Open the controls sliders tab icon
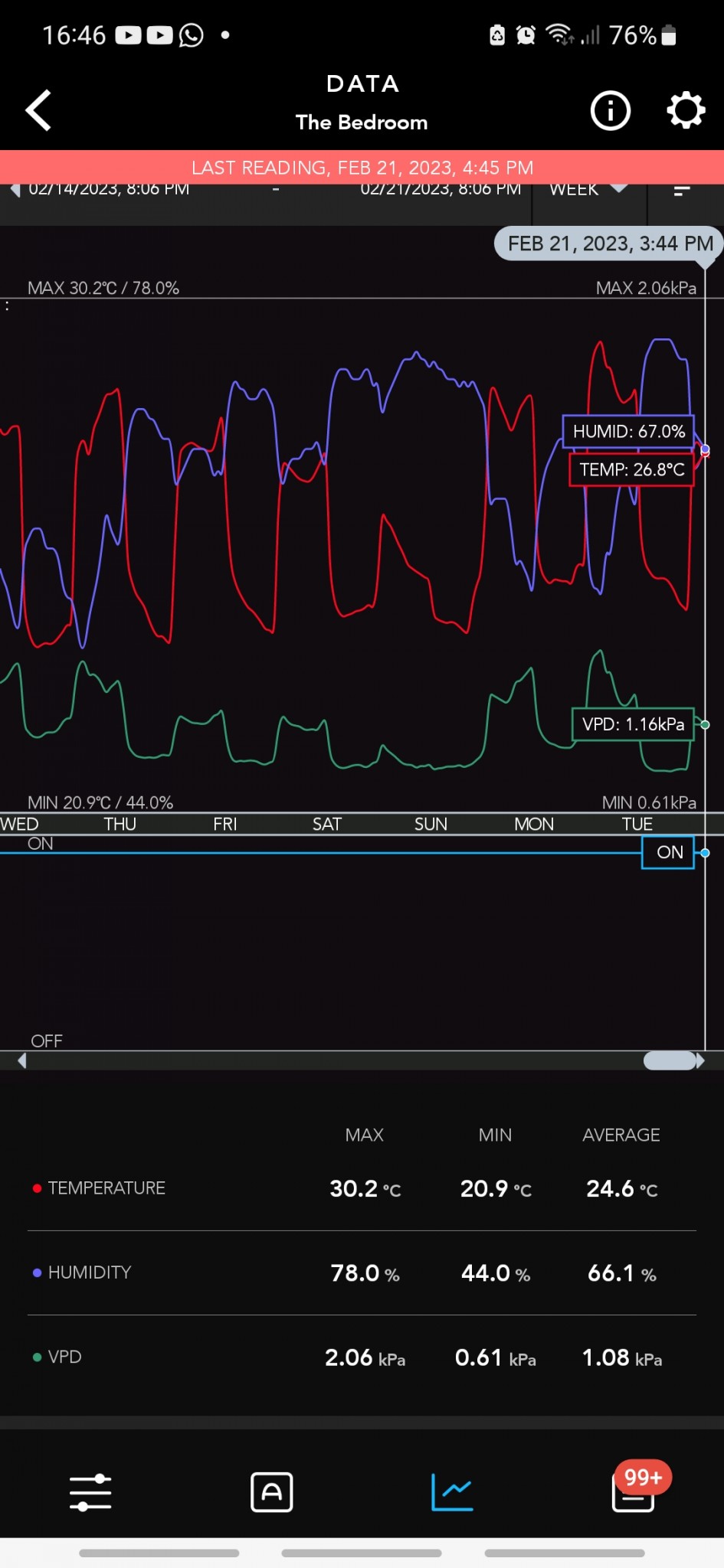This screenshot has height=1568, width=724. (x=90, y=1492)
